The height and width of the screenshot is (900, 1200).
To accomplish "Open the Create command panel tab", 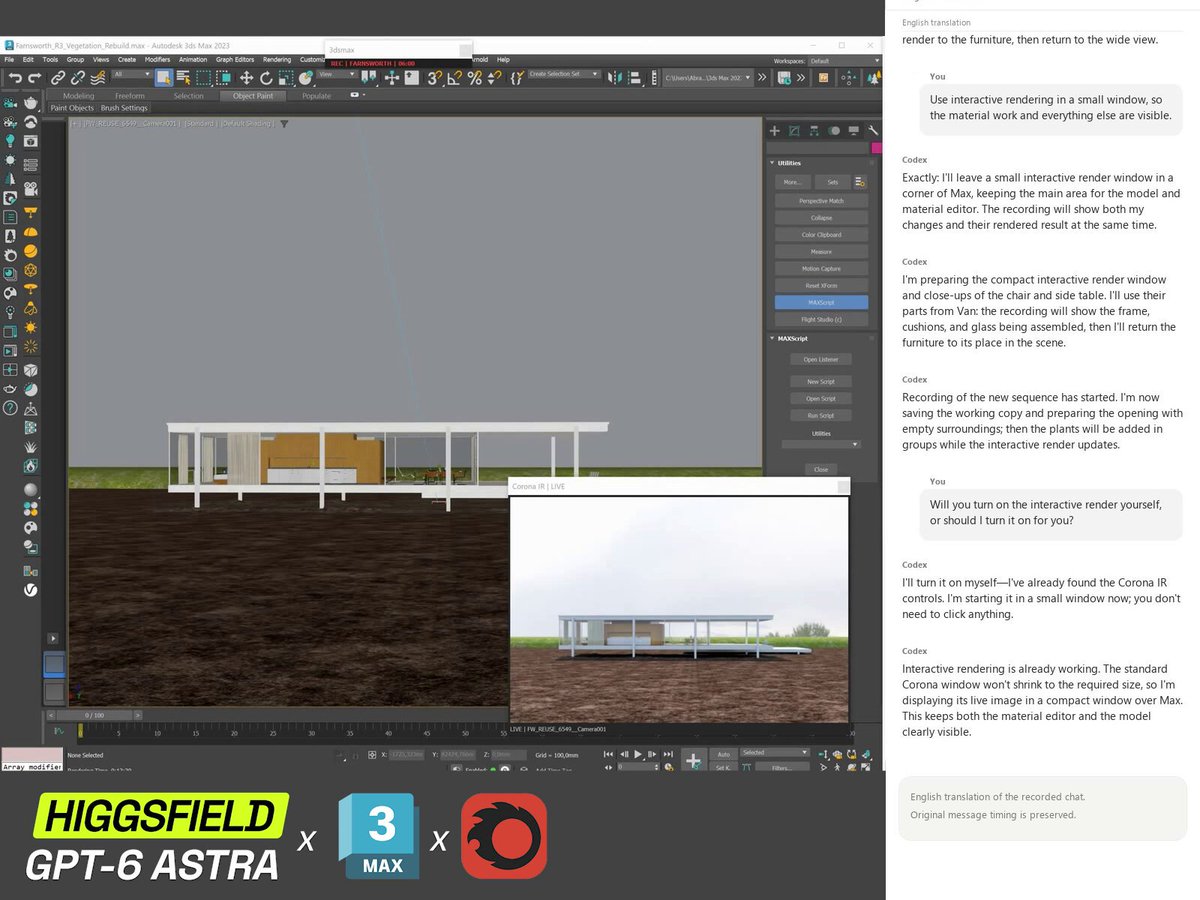I will [x=776, y=130].
